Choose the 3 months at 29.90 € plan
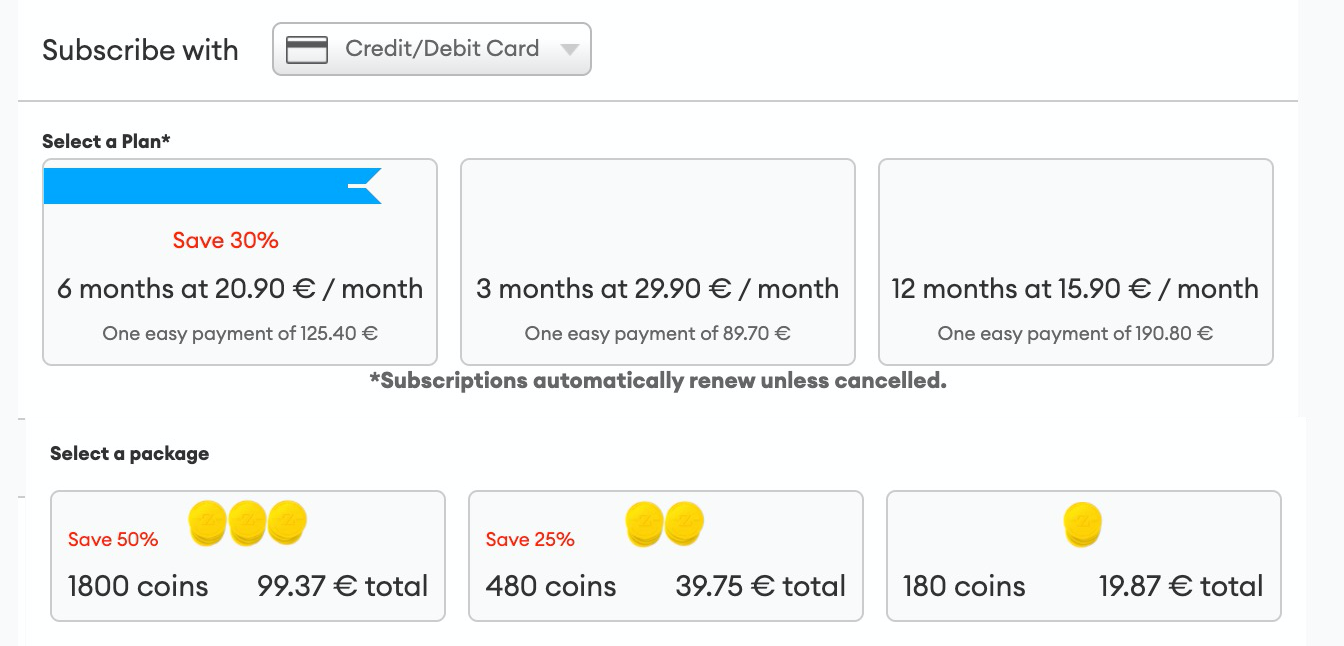 click(657, 289)
